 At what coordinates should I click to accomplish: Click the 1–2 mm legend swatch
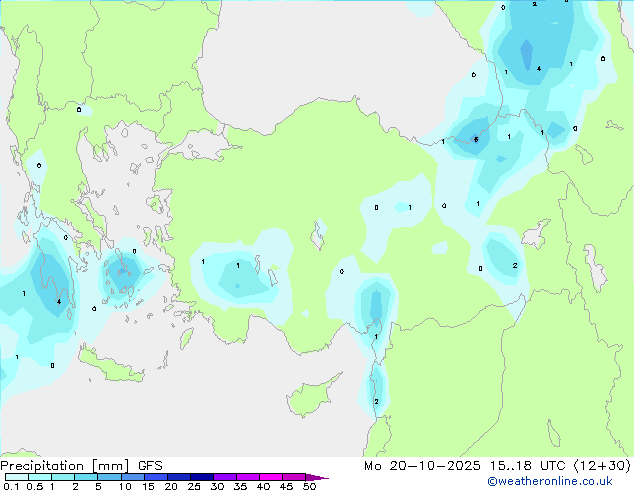[x=63, y=477]
